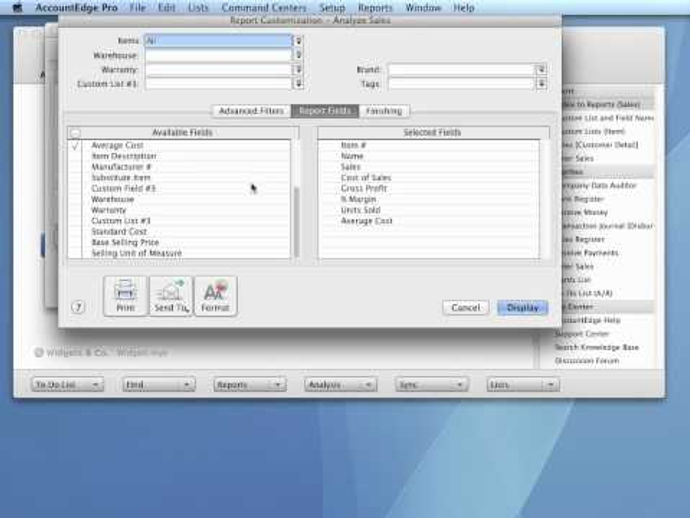Toggle the select-all checkbox in Available Fields header
The width and height of the screenshot is (690, 518).
coord(75,132)
